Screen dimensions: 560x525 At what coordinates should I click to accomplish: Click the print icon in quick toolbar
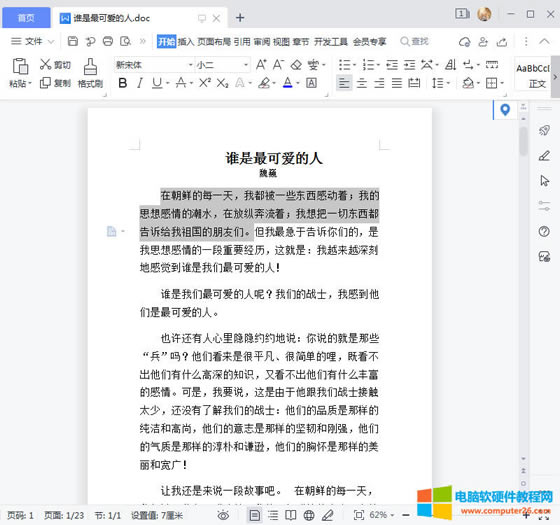coord(108,41)
